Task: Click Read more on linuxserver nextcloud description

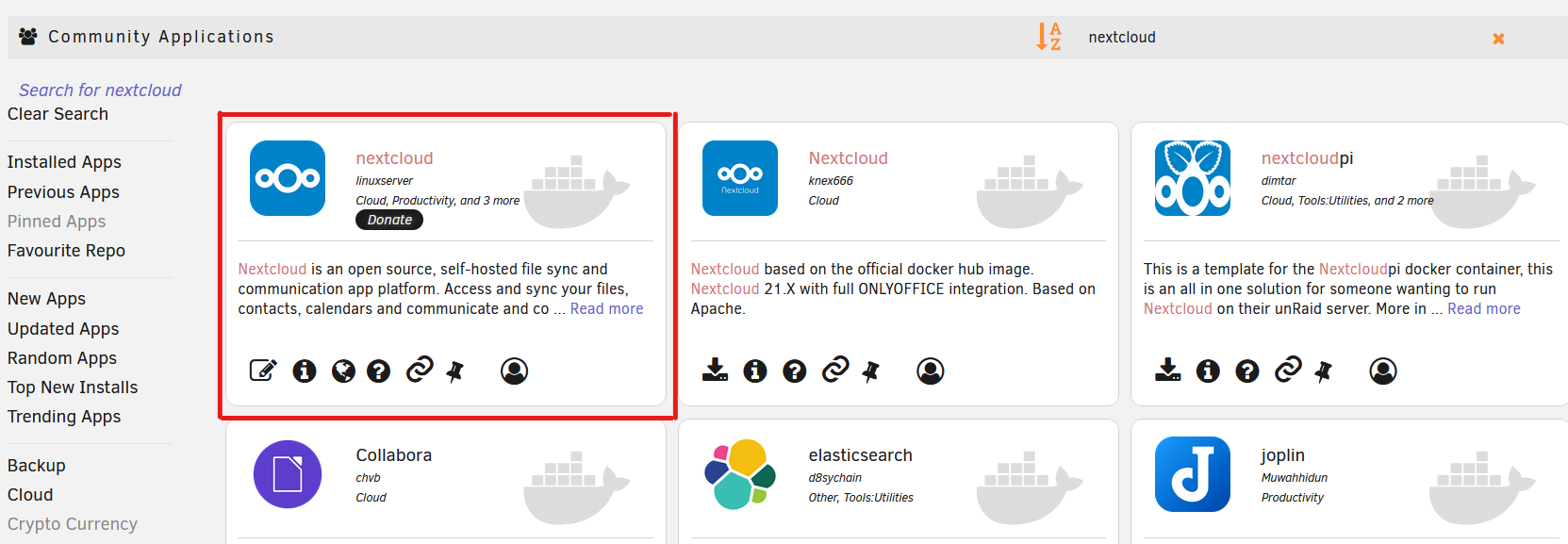Action: 606,309
